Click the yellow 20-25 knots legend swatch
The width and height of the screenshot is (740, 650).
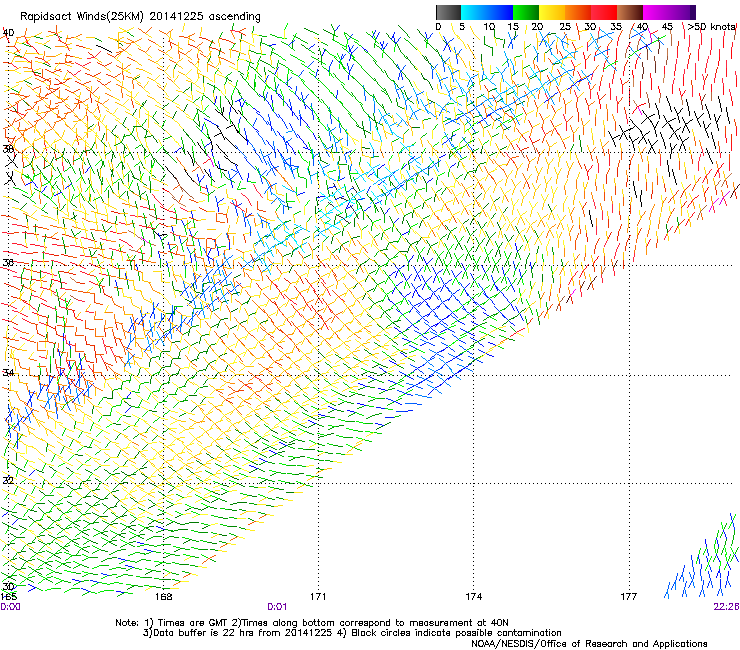pos(552,12)
